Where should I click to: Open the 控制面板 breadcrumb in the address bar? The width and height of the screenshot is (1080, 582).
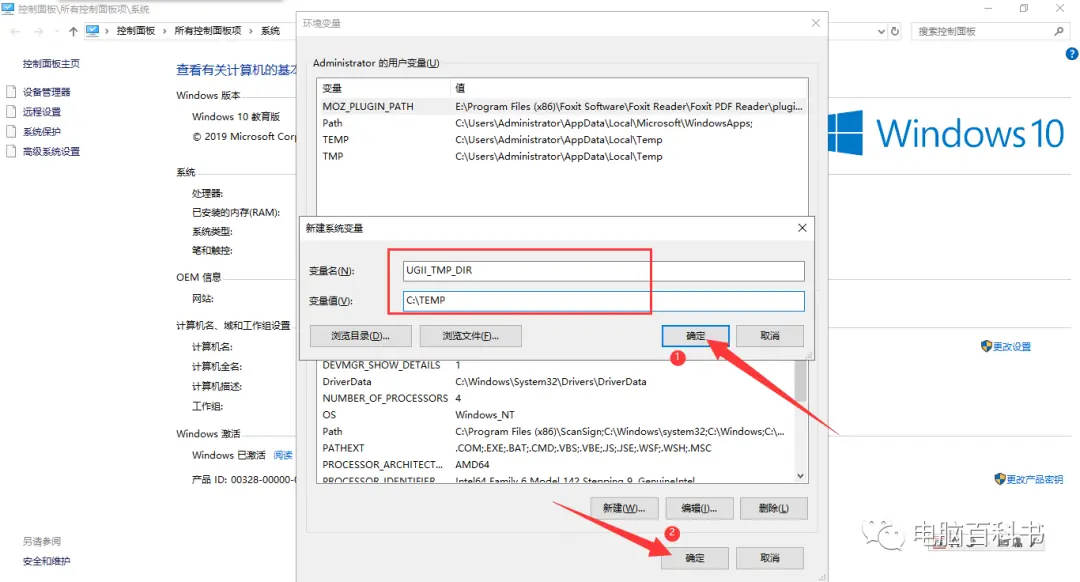pos(136,31)
